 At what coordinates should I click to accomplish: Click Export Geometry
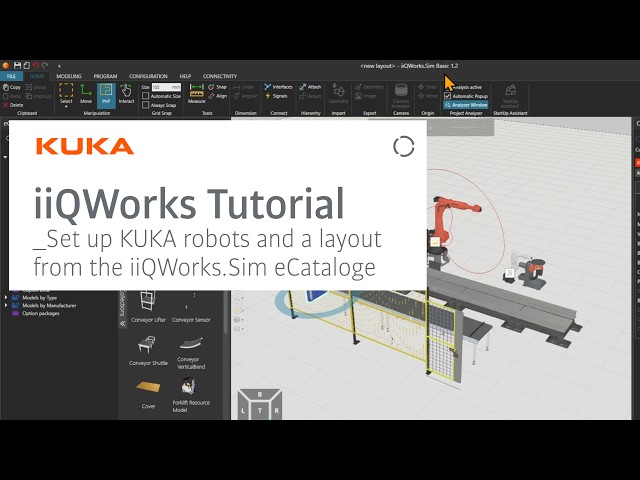pyautogui.click(x=369, y=87)
